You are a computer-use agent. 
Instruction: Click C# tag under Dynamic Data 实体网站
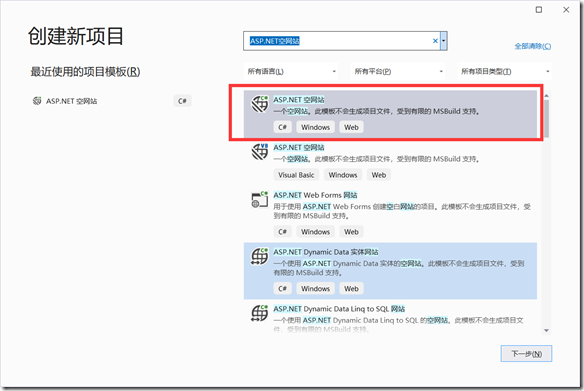(x=282, y=289)
